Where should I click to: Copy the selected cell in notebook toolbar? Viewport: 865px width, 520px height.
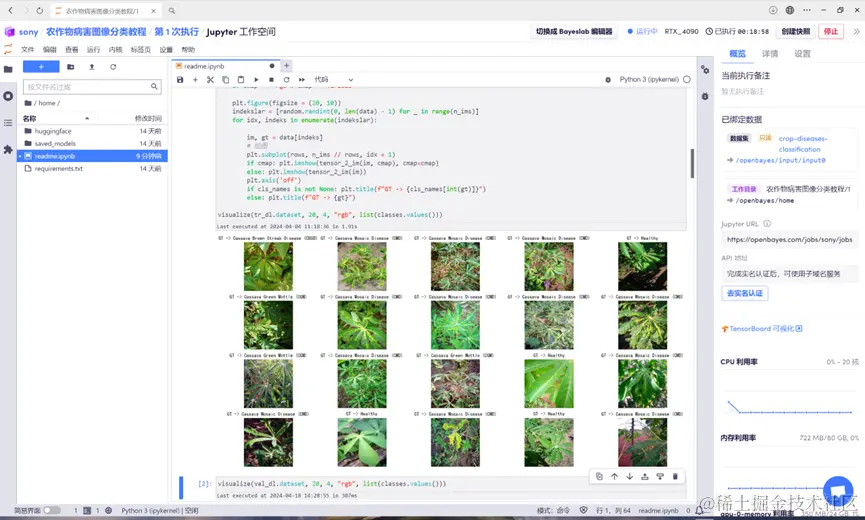click(226, 79)
